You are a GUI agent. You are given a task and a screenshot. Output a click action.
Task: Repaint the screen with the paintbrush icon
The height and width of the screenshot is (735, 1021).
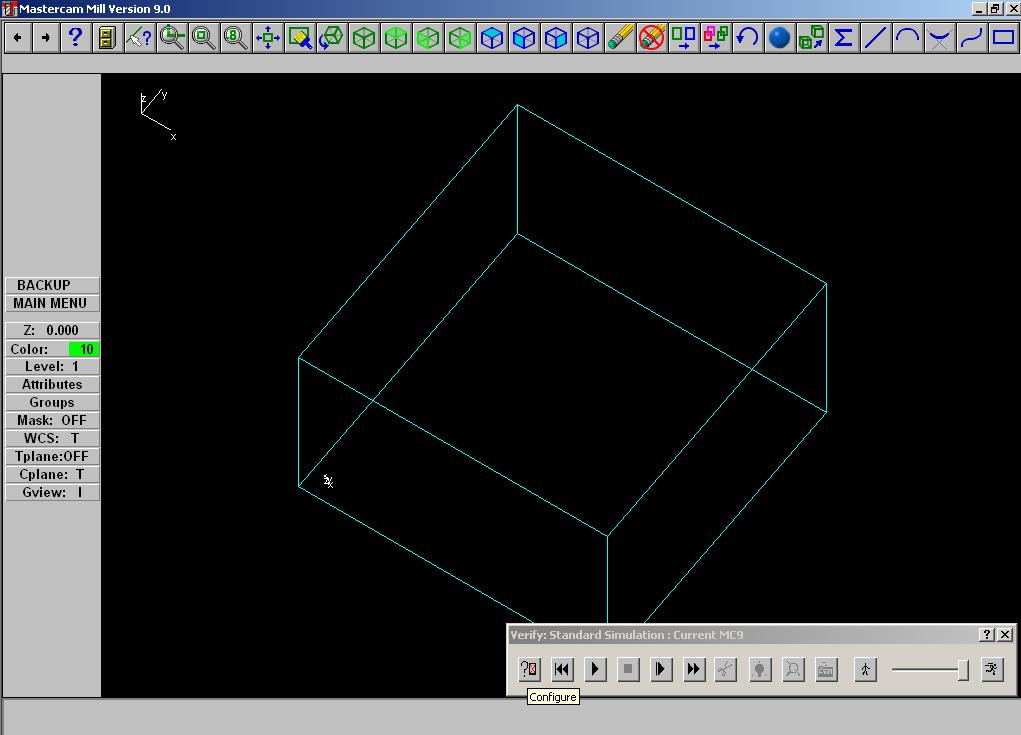click(x=300, y=38)
